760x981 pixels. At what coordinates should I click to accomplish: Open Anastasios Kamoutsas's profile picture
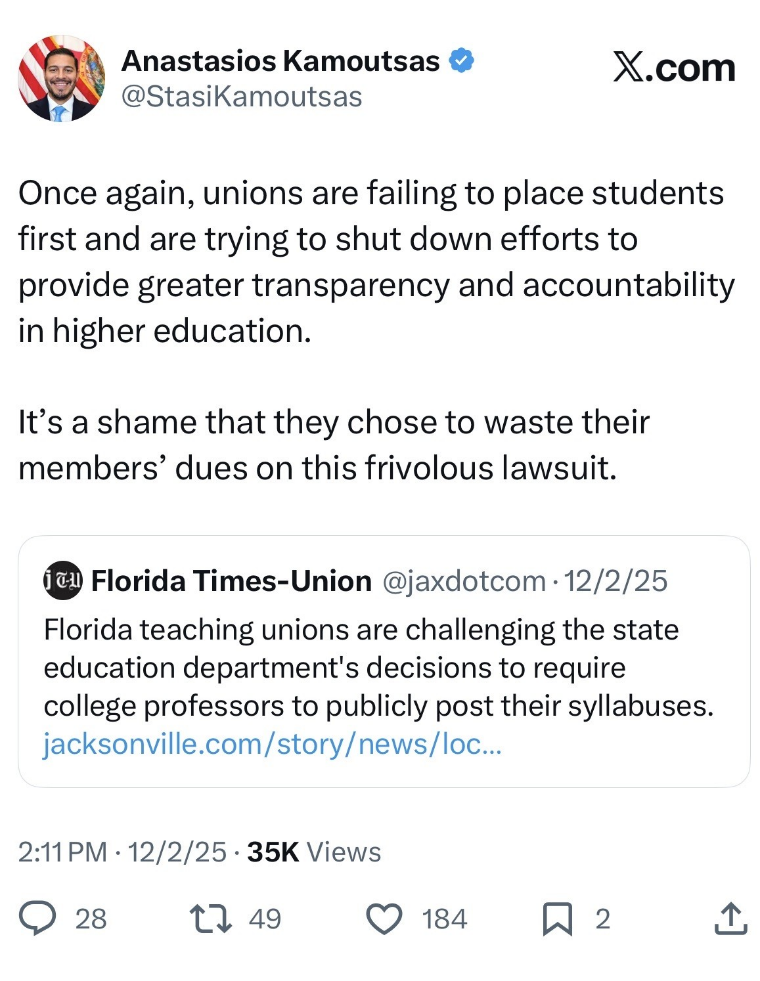(59, 77)
